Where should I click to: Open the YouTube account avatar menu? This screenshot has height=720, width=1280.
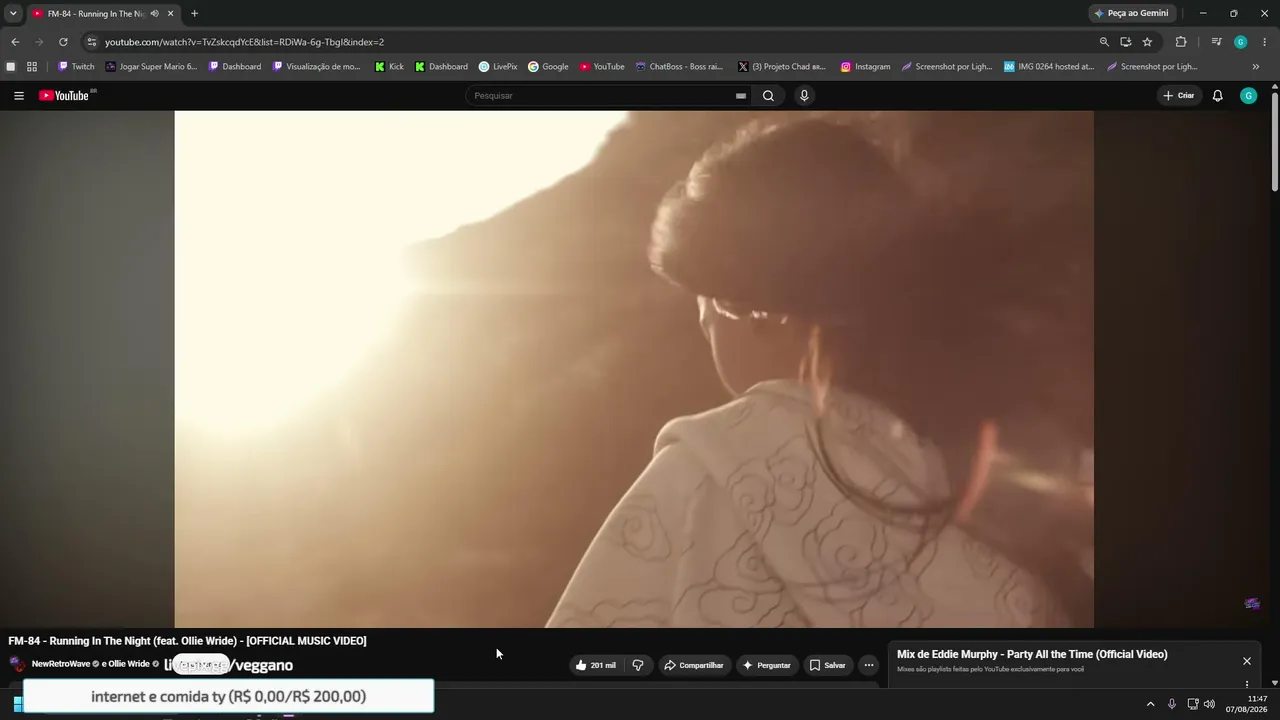point(1248,96)
